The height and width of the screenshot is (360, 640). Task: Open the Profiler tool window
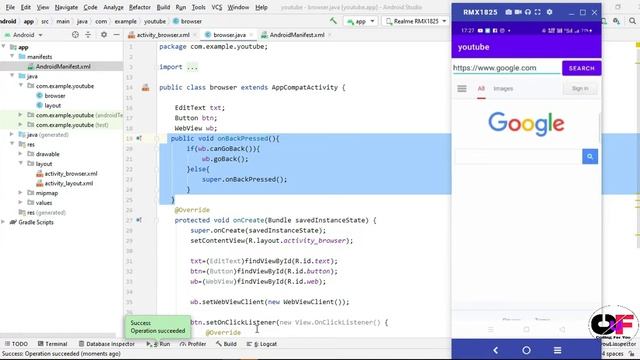[193, 344]
